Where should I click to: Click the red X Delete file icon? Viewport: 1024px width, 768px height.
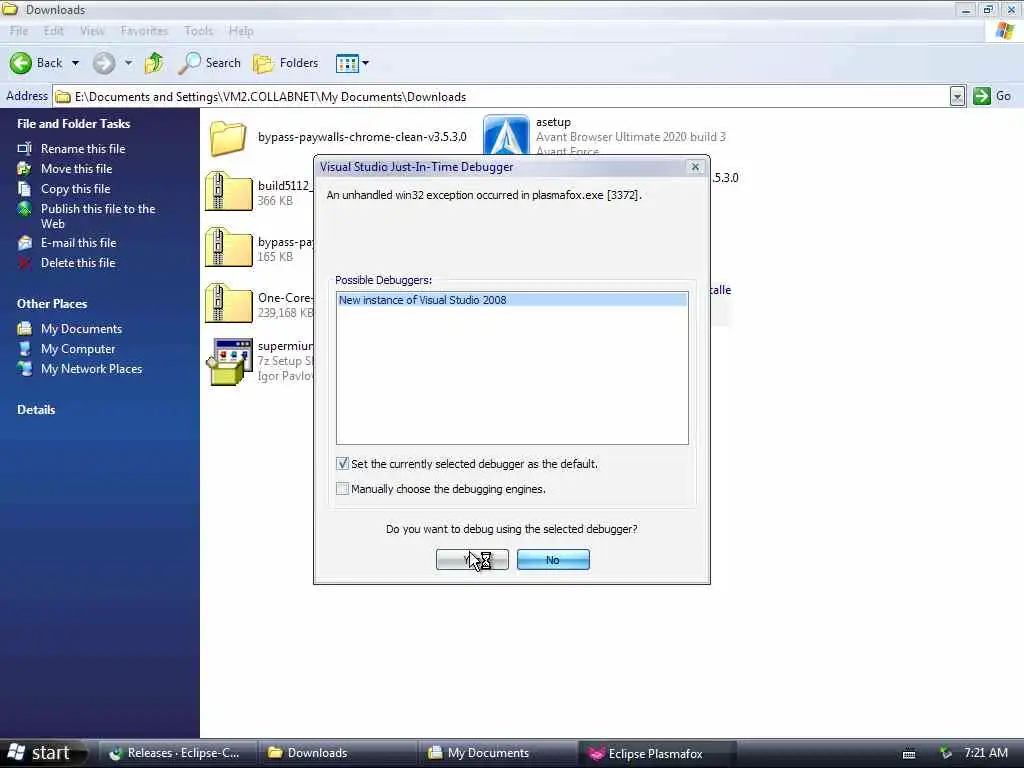point(24,263)
